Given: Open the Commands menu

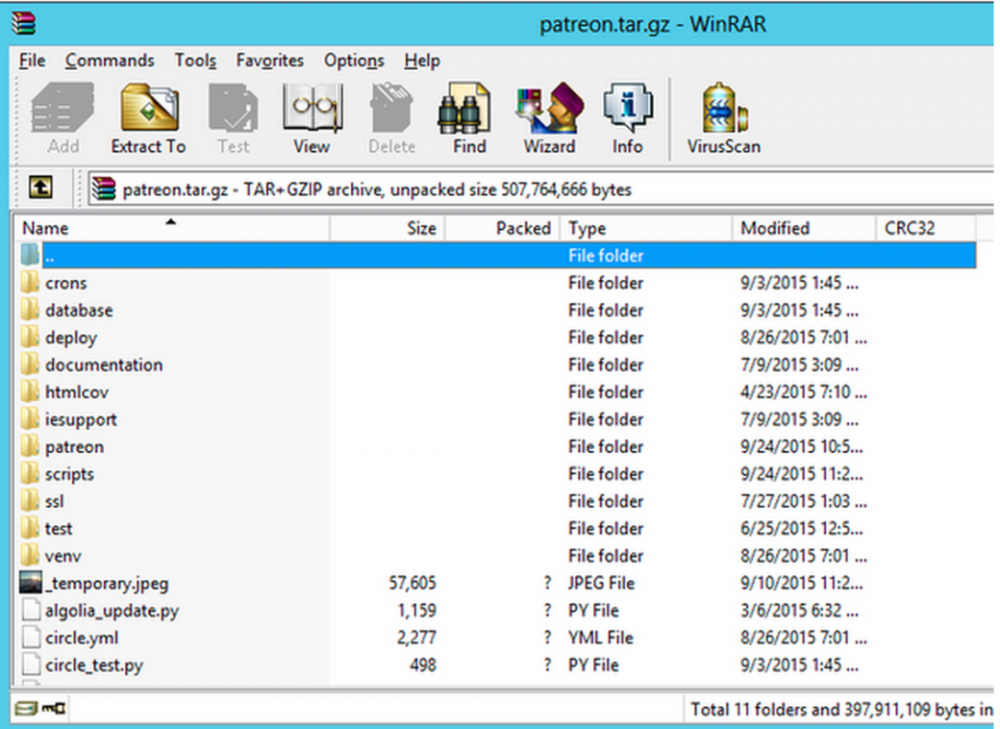Looking at the screenshot, I should [x=110, y=61].
